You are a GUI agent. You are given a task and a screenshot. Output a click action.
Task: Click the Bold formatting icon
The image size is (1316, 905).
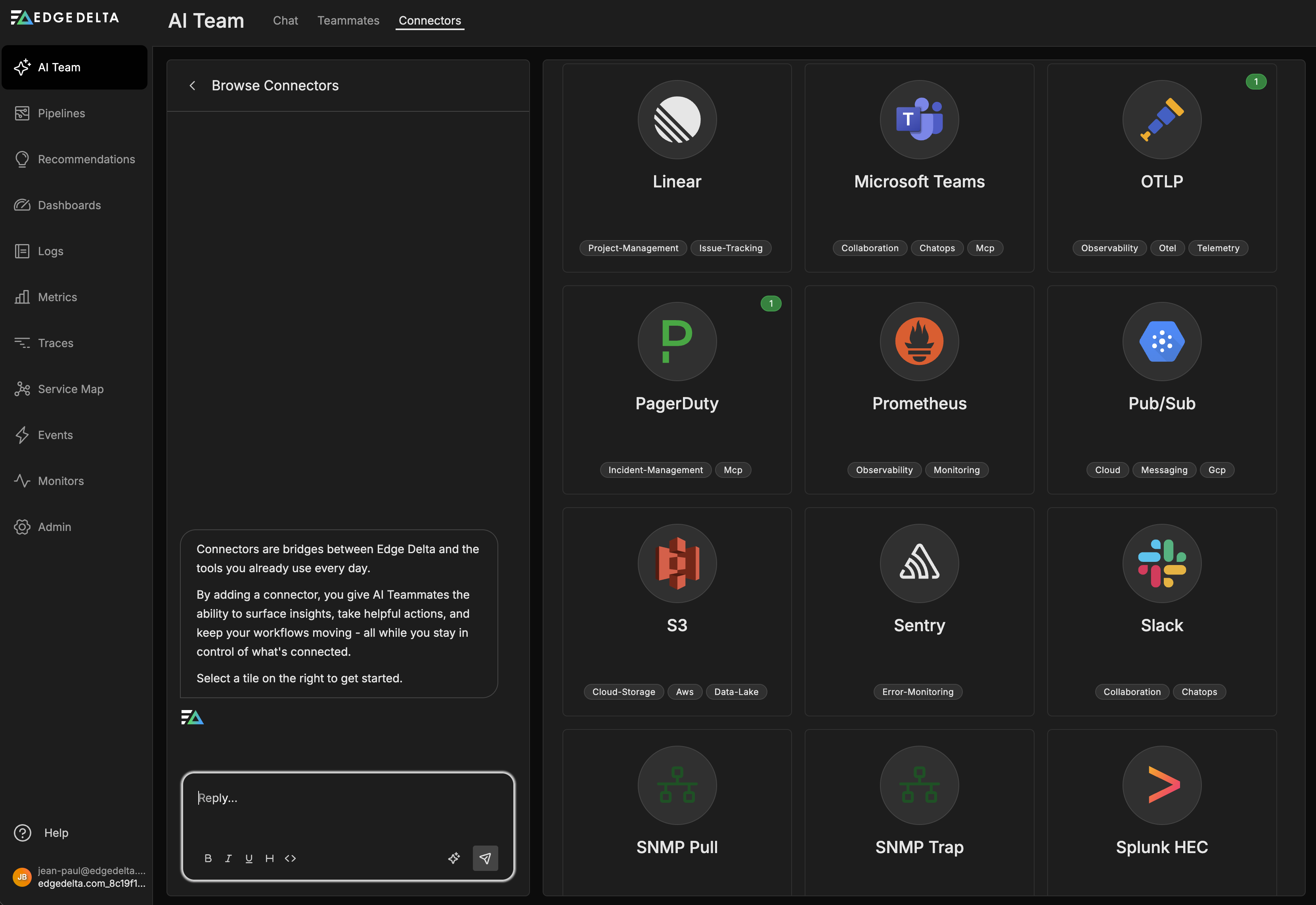pos(208,858)
